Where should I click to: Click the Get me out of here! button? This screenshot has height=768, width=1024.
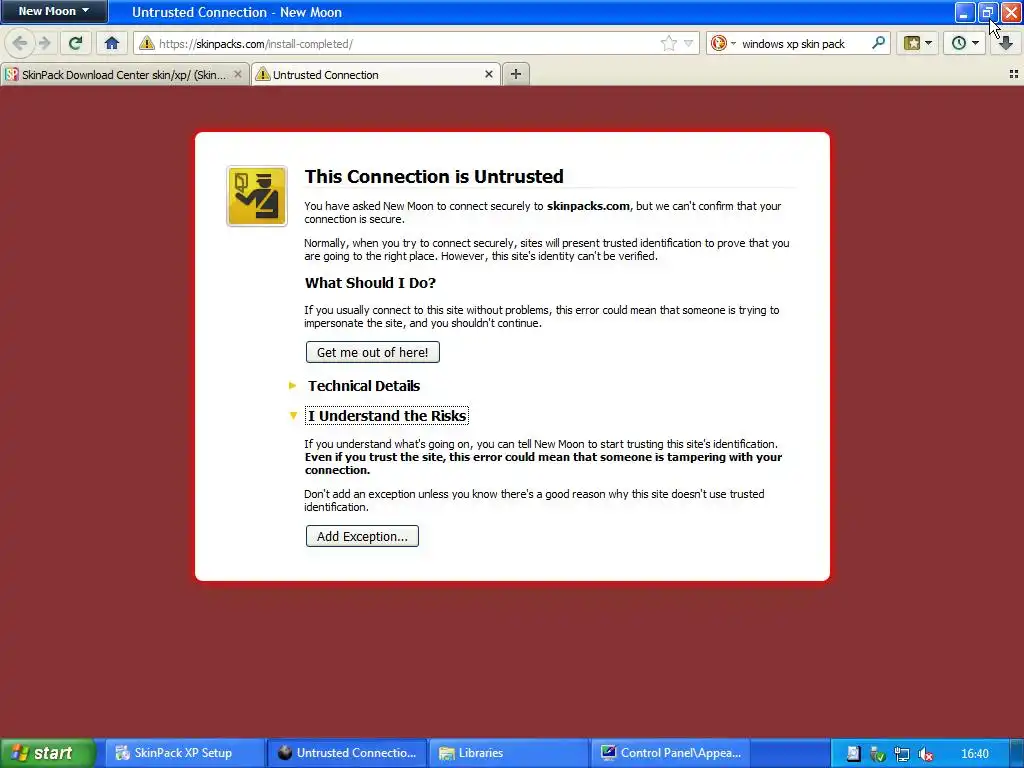pyautogui.click(x=372, y=353)
